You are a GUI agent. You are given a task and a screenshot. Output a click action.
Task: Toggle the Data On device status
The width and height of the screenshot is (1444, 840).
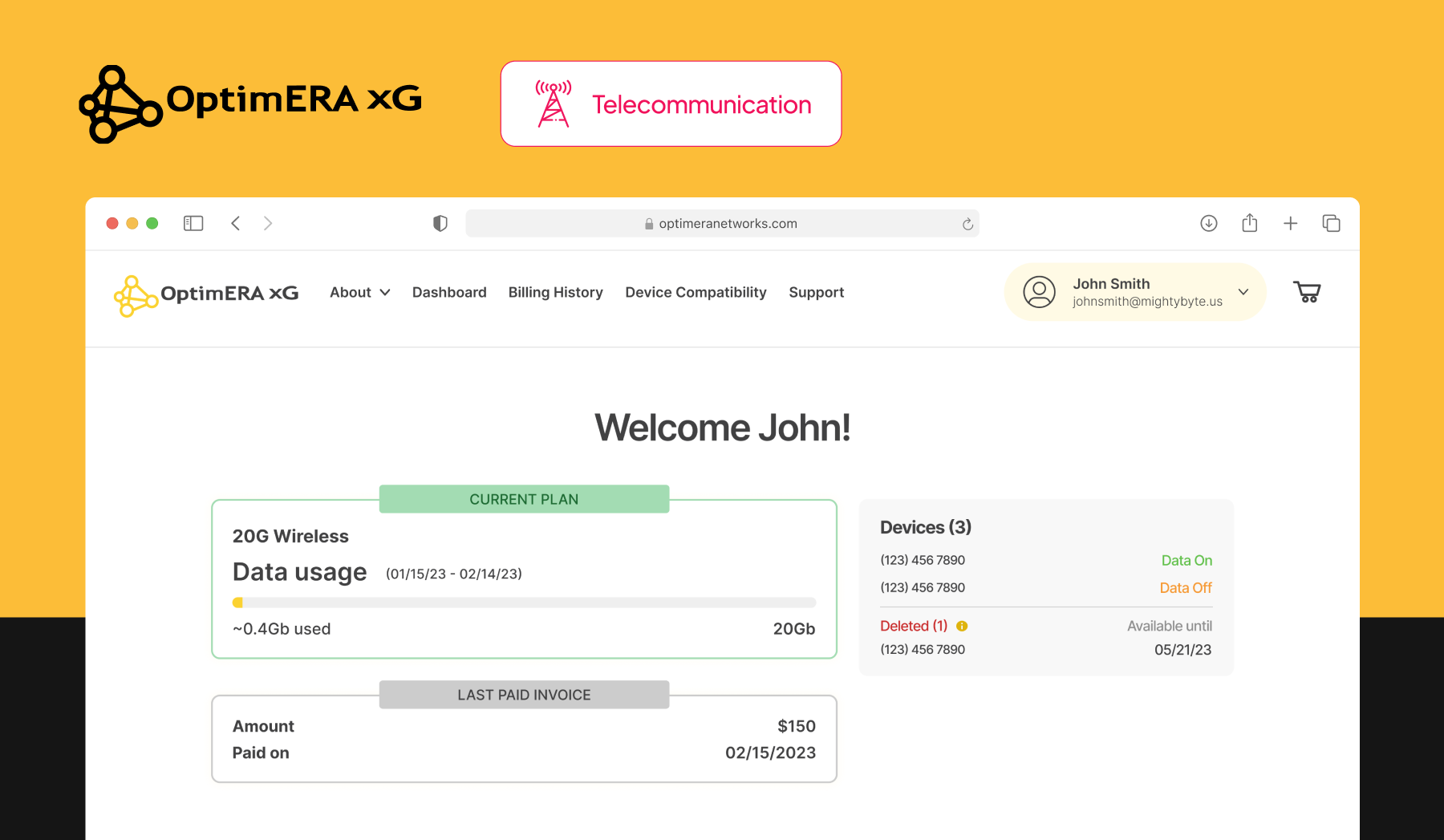[1186, 560]
